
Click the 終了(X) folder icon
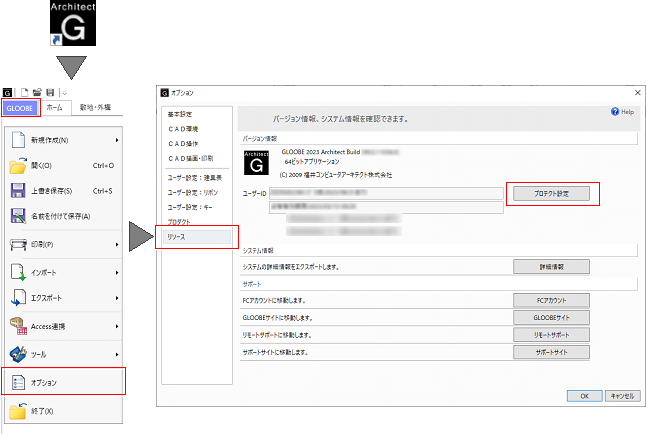click(x=18, y=411)
